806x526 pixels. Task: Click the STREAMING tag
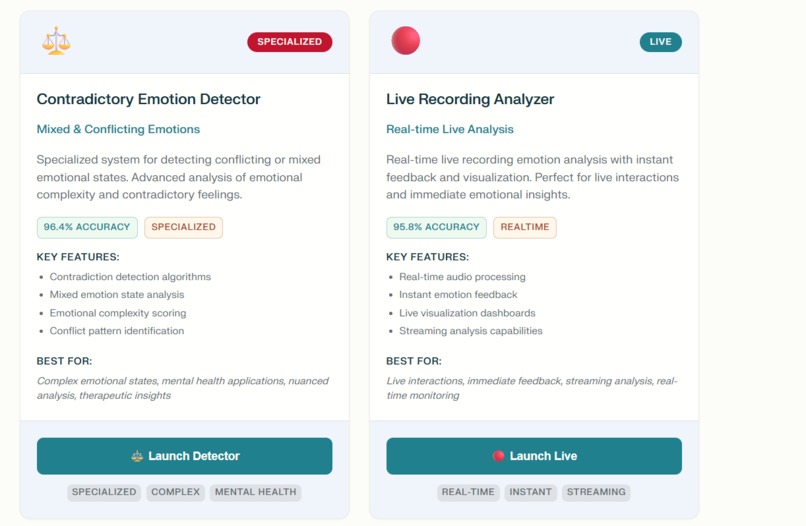tap(596, 492)
